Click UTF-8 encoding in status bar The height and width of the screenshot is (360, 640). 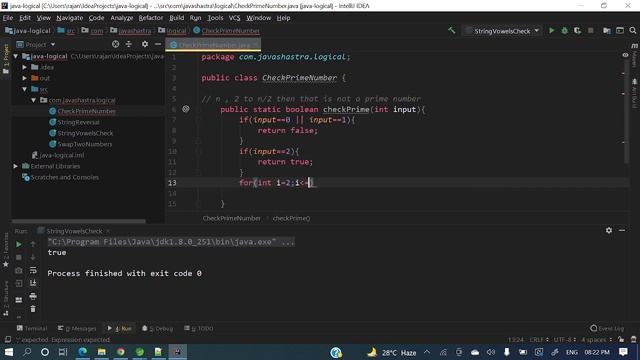pos(565,340)
